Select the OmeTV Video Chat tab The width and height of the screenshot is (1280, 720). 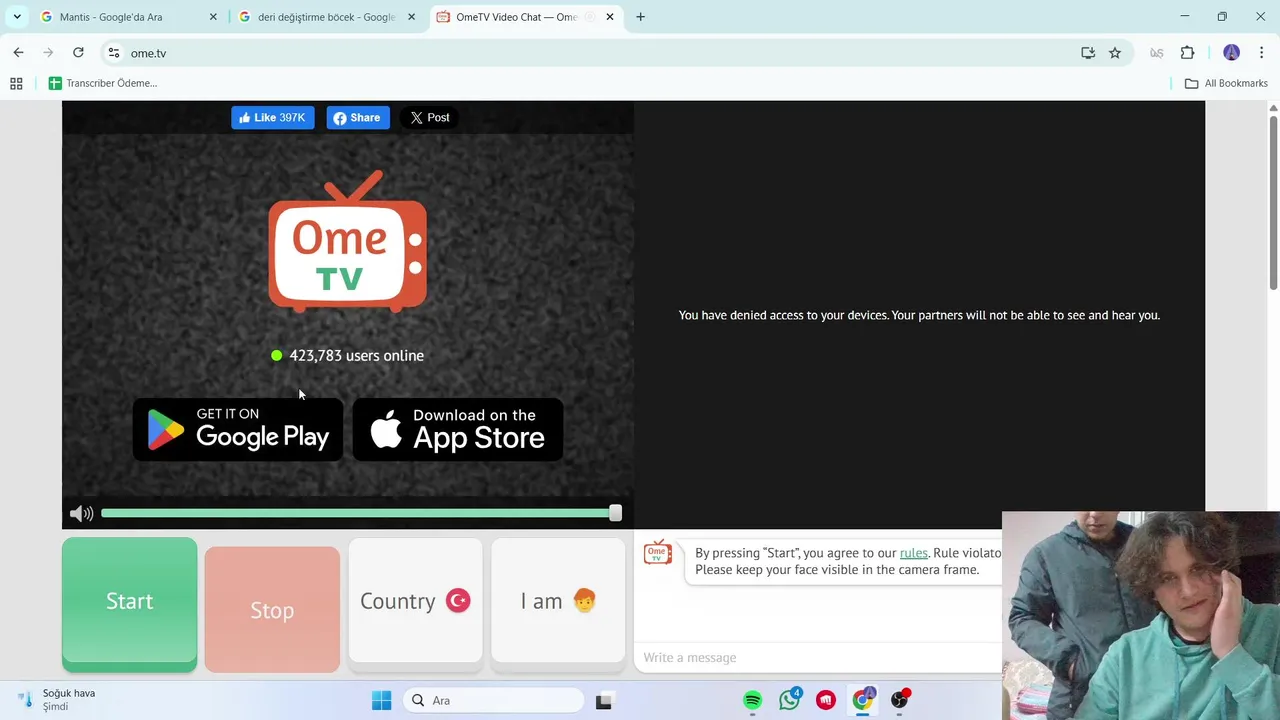[525, 17]
